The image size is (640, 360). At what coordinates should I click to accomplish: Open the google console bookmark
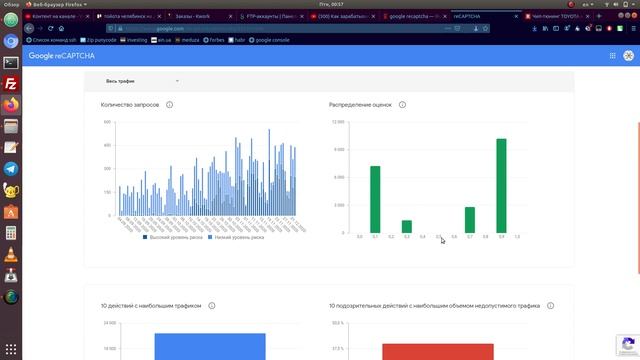pos(269,40)
